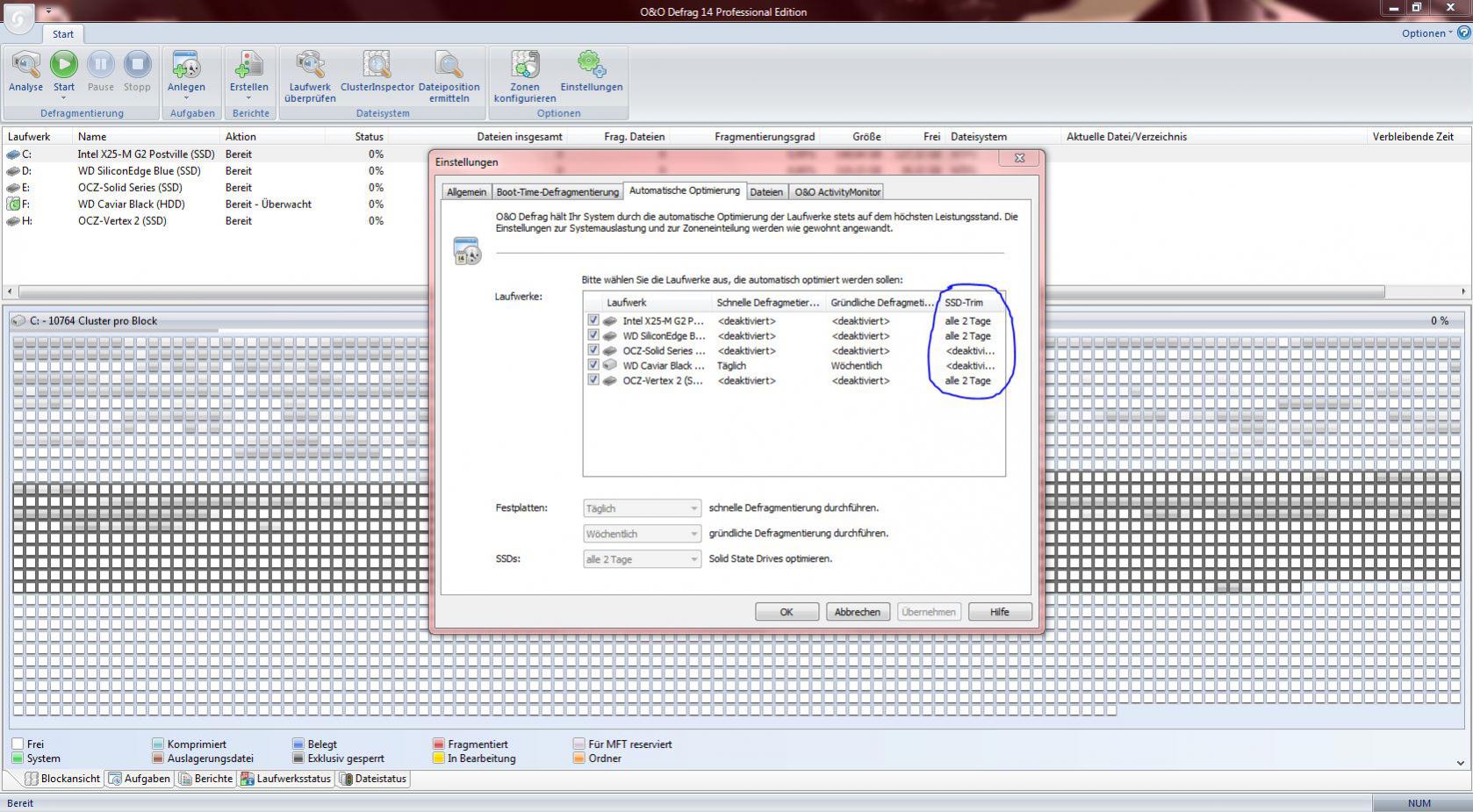Open the Anlegen task icon
The height and width of the screenshot is (812, 1473).
[x=186, y=65]
